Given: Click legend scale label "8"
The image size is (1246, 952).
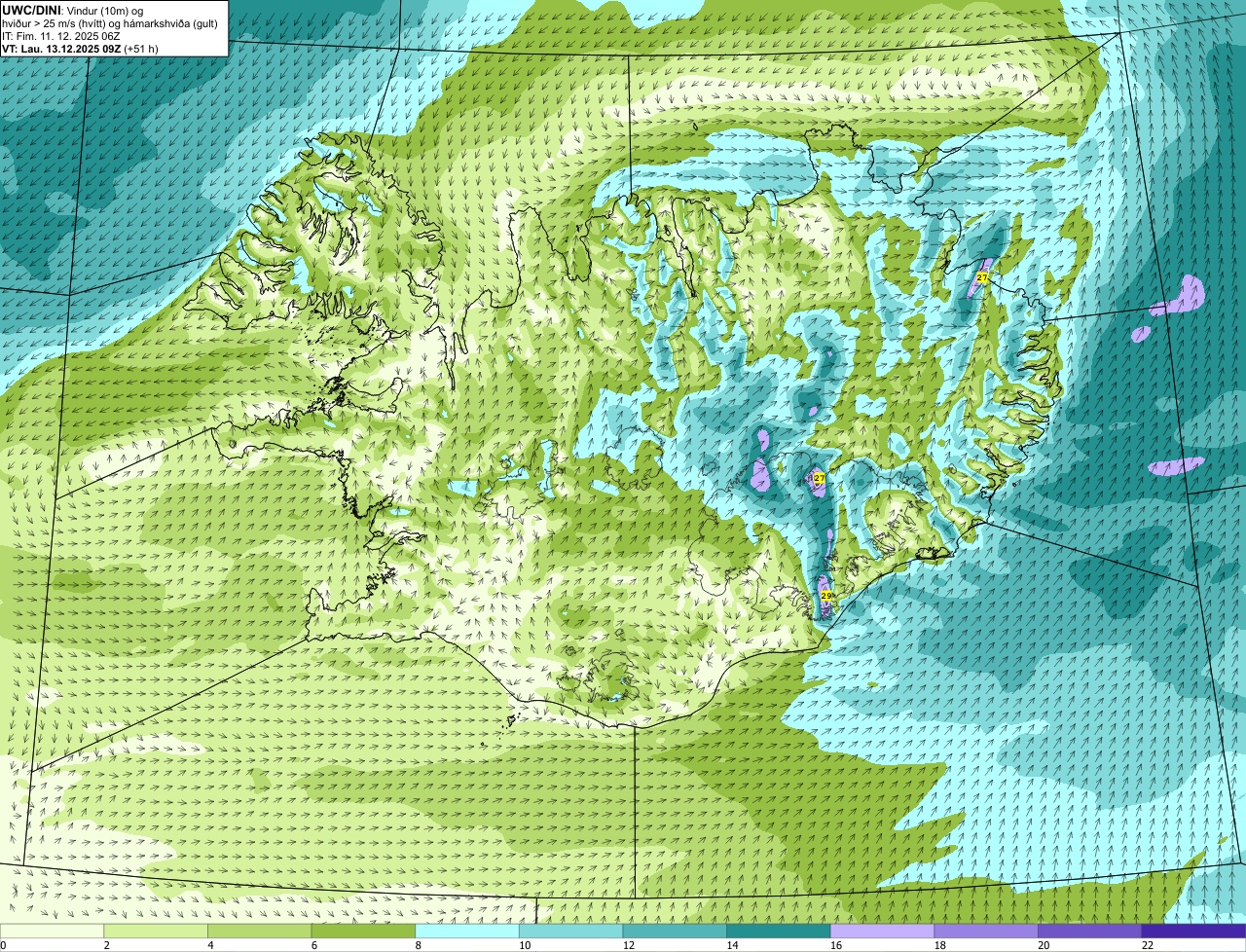Looking at the screenshot, I should point(418,945).
